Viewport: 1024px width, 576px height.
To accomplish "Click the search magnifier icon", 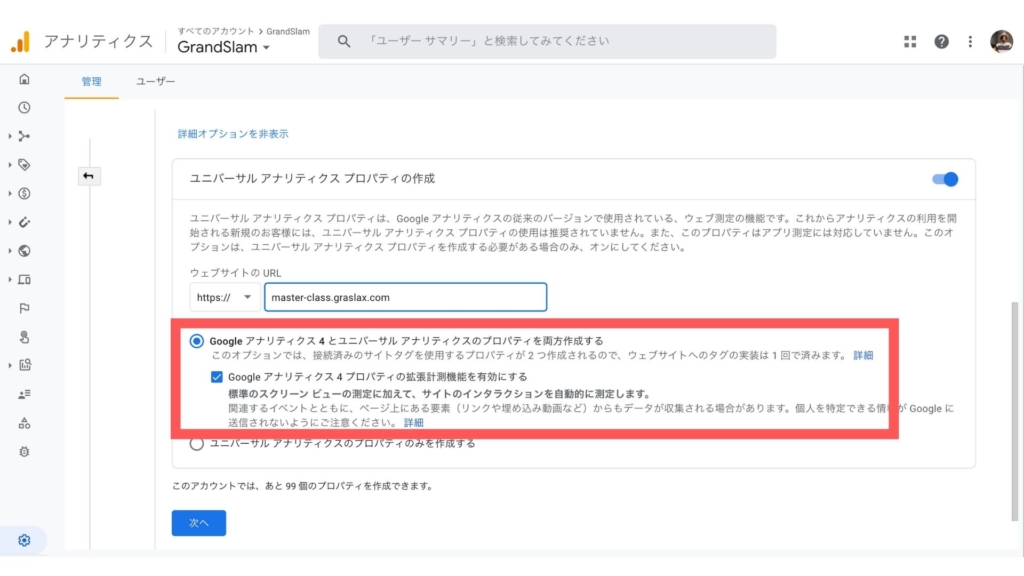I will (344, 41).
